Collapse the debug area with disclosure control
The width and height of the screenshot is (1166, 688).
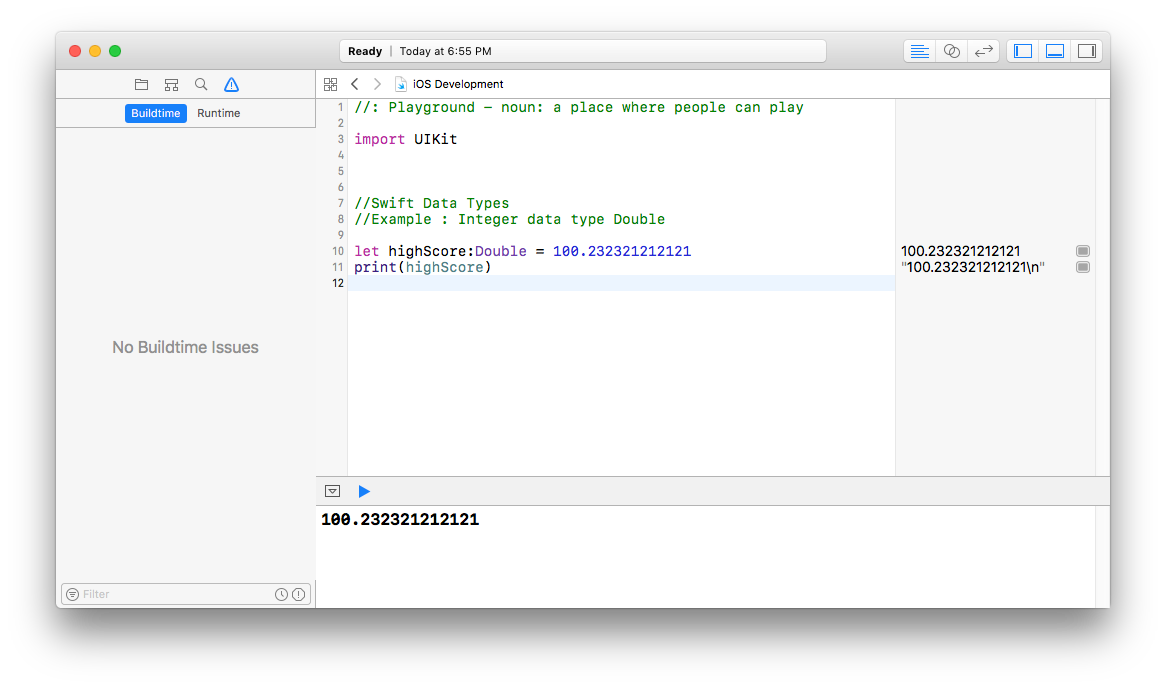332,491
